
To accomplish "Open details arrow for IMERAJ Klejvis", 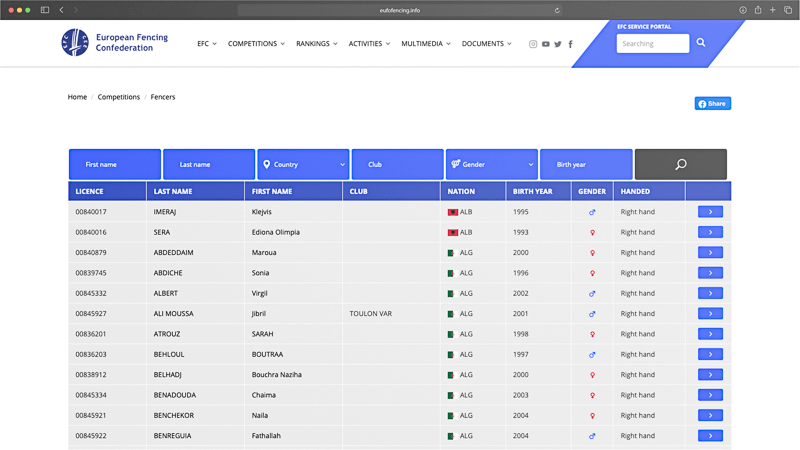I will (x=710, y=212).
